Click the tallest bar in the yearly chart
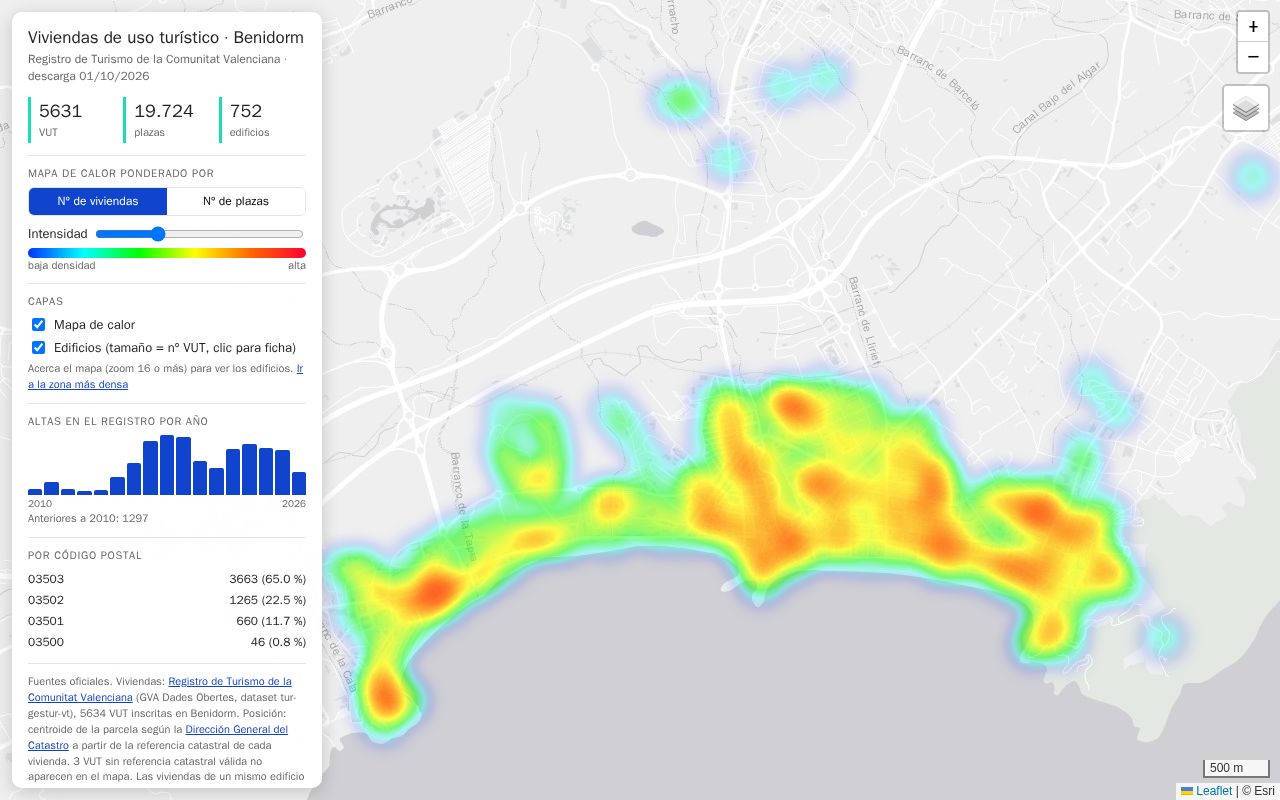 click(168, 465)
